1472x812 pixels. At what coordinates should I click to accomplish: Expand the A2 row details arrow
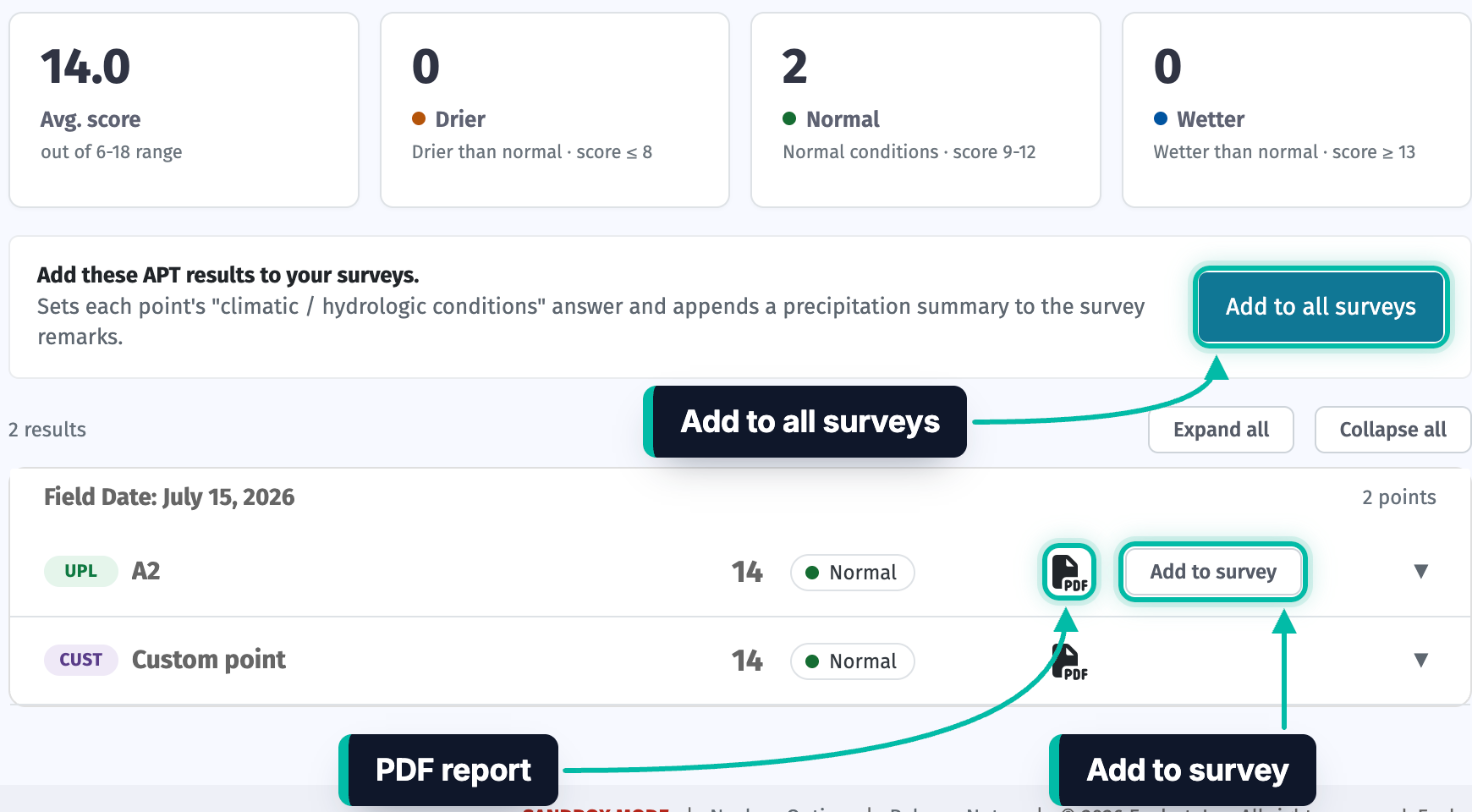click(1420, 572)
